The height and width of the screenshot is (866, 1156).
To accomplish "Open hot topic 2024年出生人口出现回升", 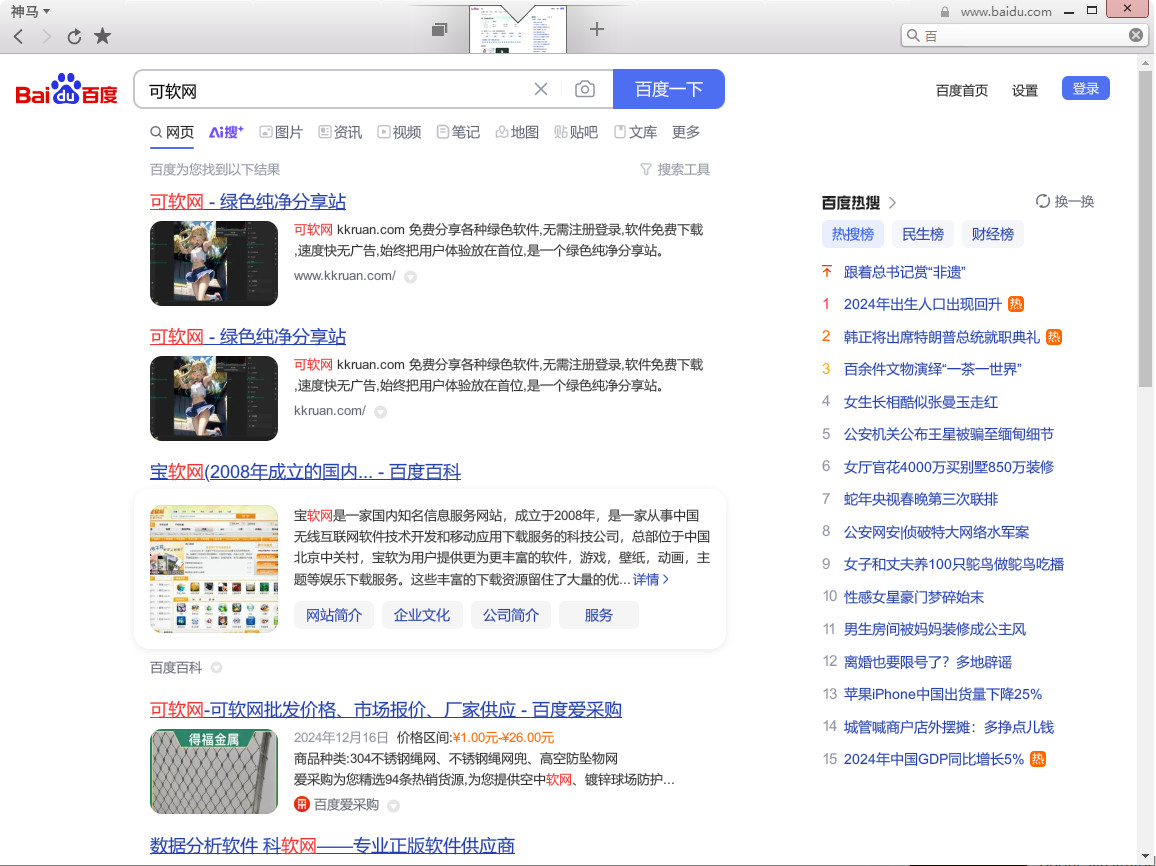I will pyautogui.click(x=922, y=304).
